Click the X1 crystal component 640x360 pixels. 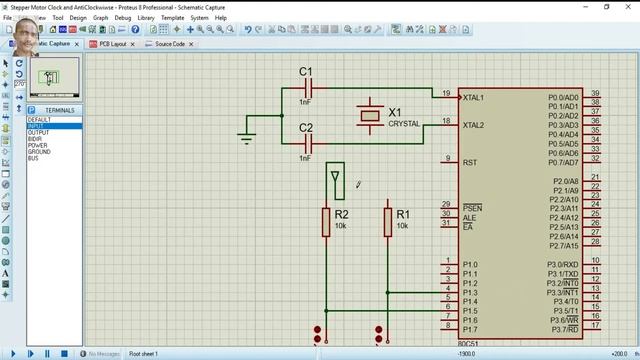point(370,116)
